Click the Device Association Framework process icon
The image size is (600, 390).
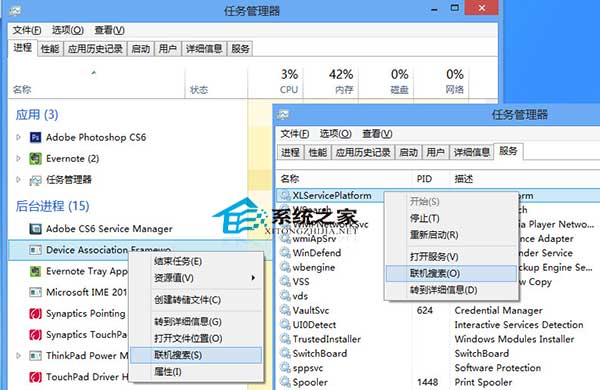click(x=35, y=250)
